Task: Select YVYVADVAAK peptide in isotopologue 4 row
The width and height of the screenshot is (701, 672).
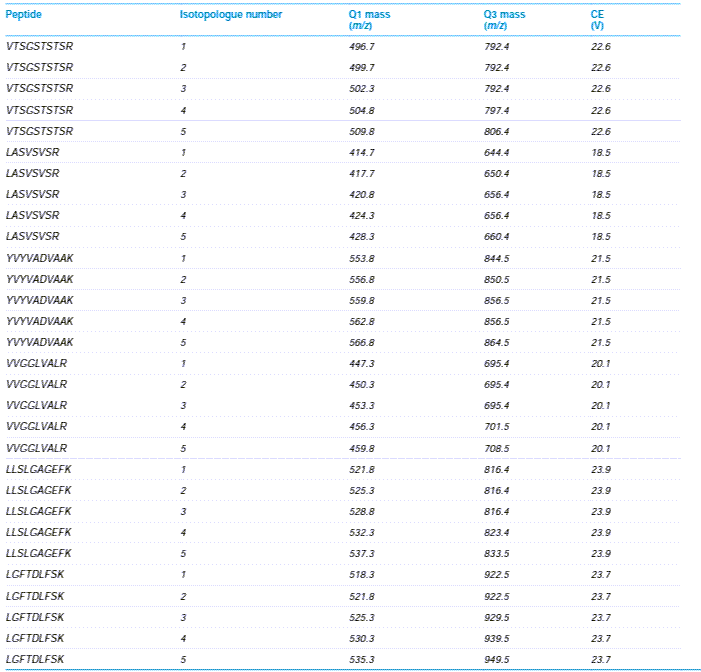Action: point(39,321)
